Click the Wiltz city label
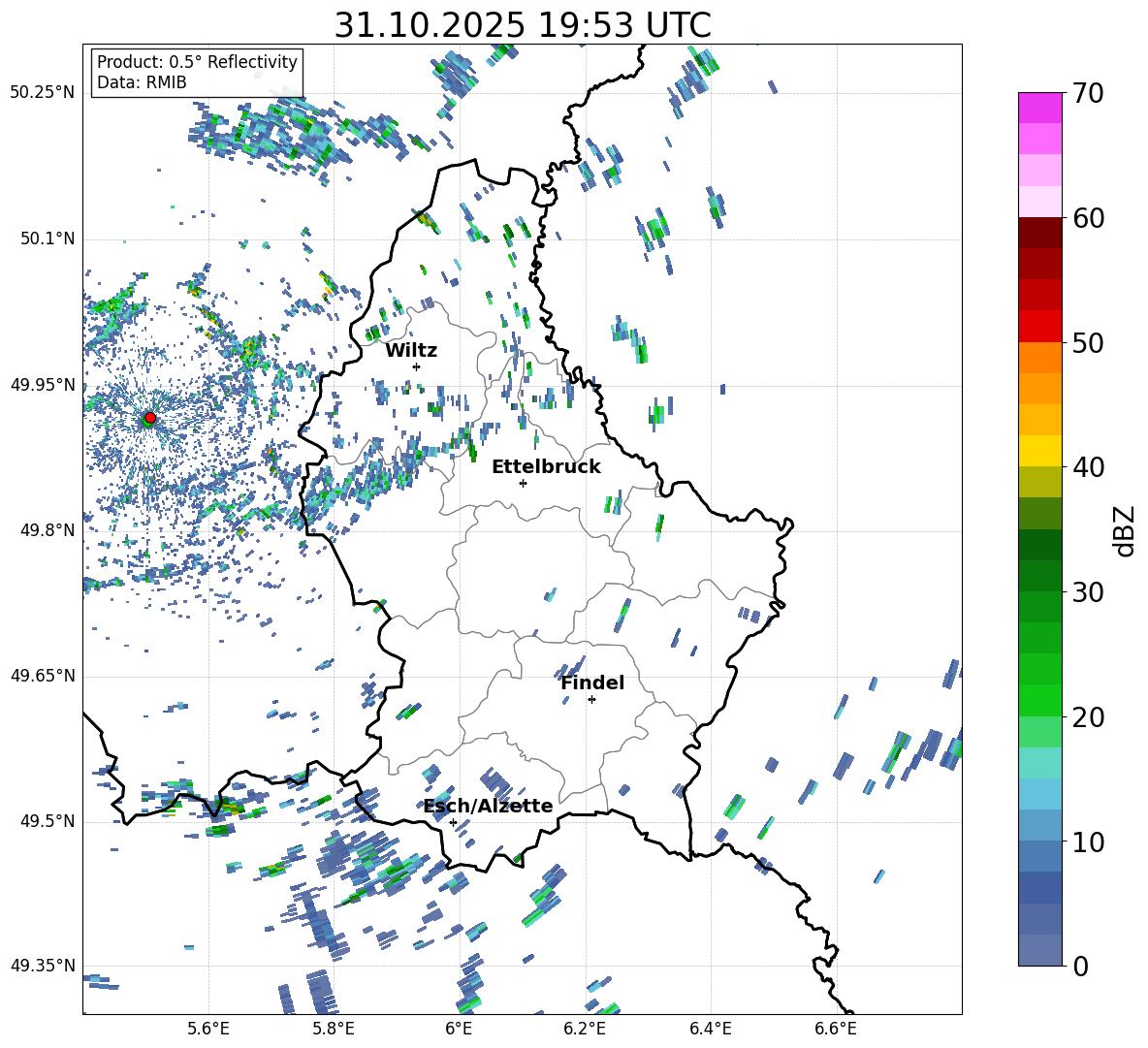This screenshot has width=1148, height=1048. (411, 351)
